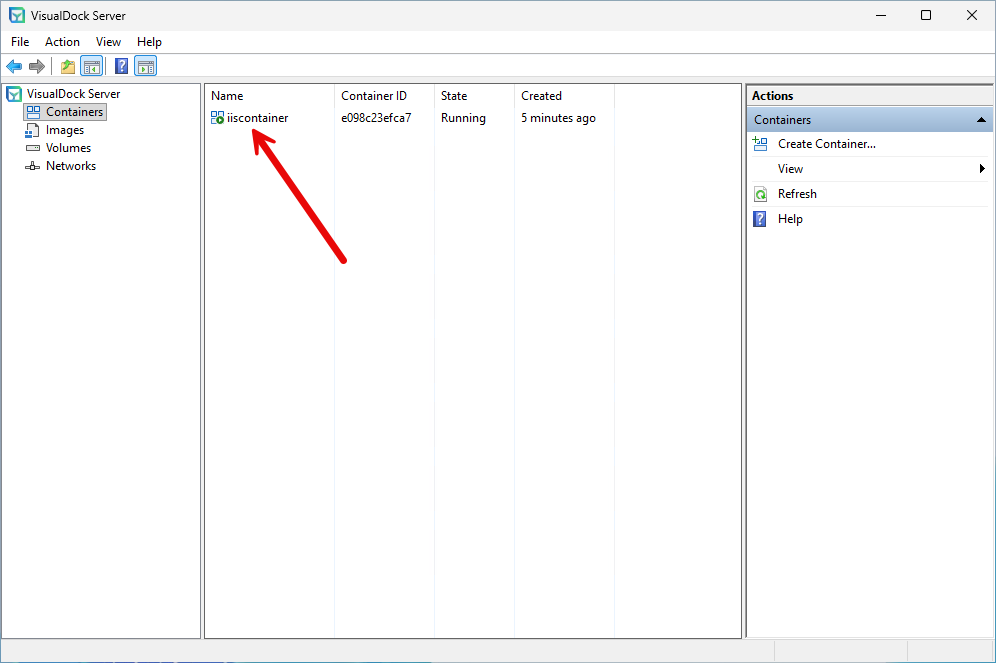Open the View menu in menu bar
This screenshot has width=996, height=663.
(x=108, y=42)
